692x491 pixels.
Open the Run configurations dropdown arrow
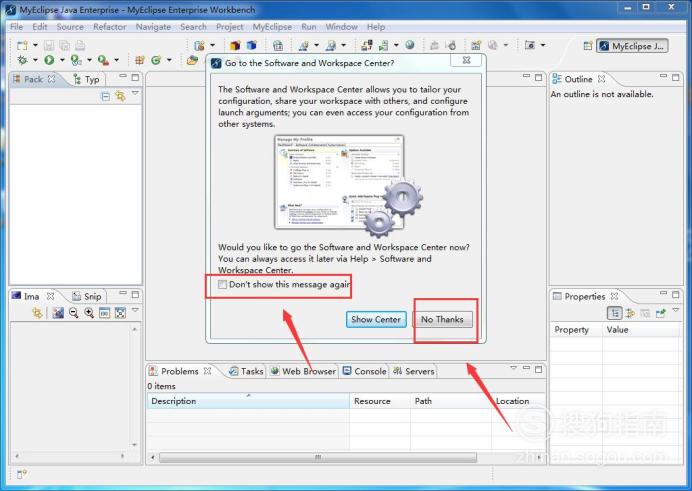[62, 60]
